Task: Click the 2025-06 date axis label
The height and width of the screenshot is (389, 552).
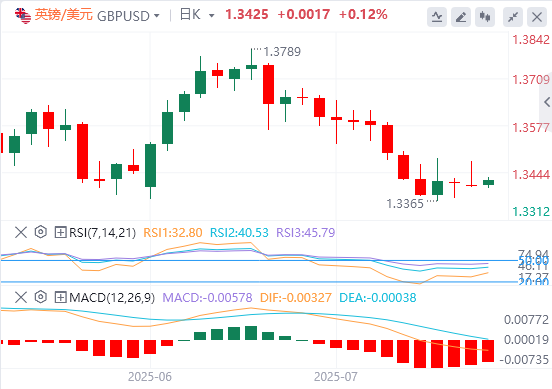Action: pos(150,377)
